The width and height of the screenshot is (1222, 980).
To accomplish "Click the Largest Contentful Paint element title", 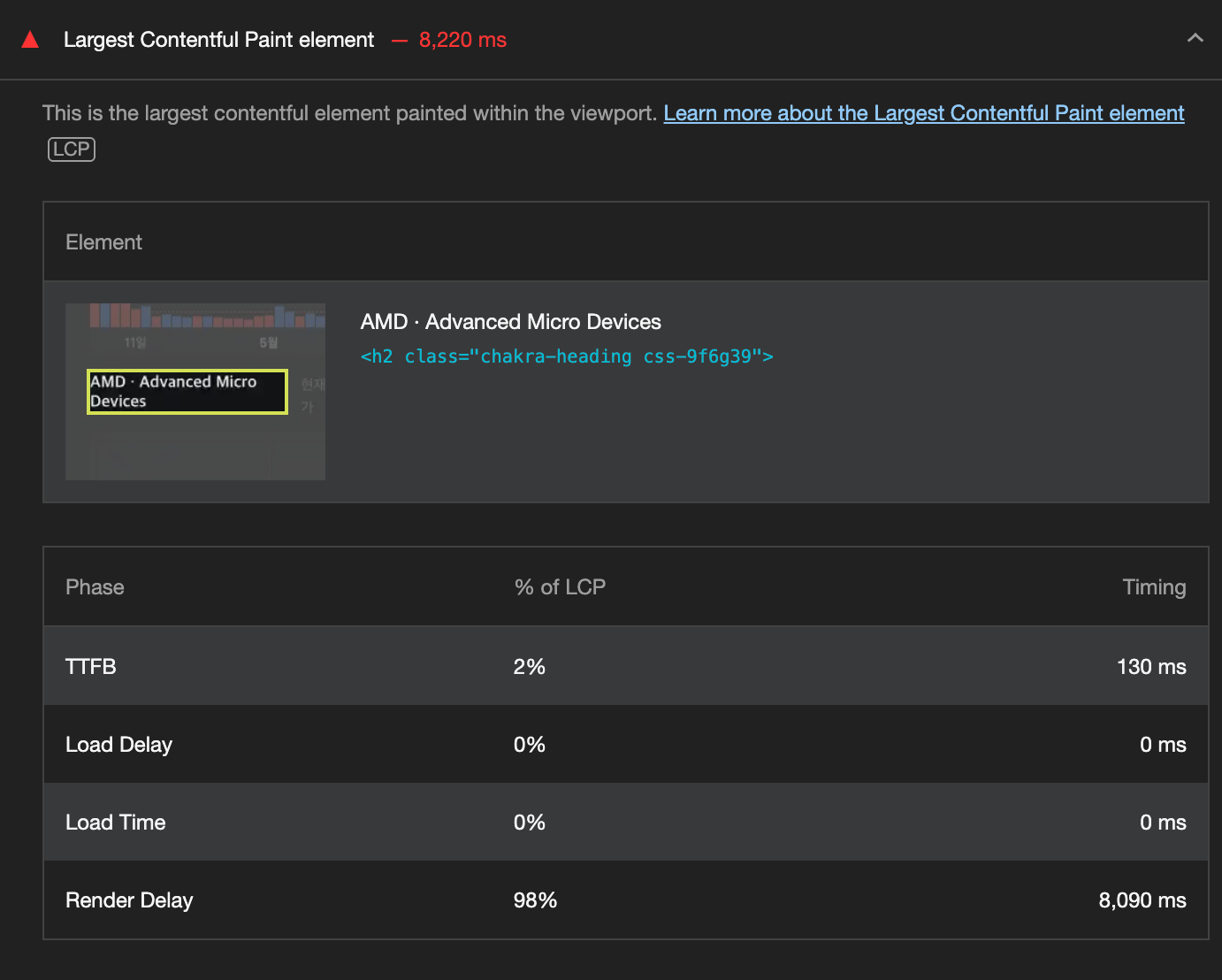I will [218, 40].
